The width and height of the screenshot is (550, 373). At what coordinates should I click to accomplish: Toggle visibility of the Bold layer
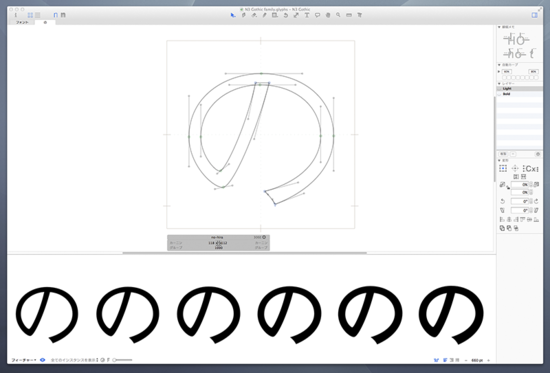[x=499, y=94]
